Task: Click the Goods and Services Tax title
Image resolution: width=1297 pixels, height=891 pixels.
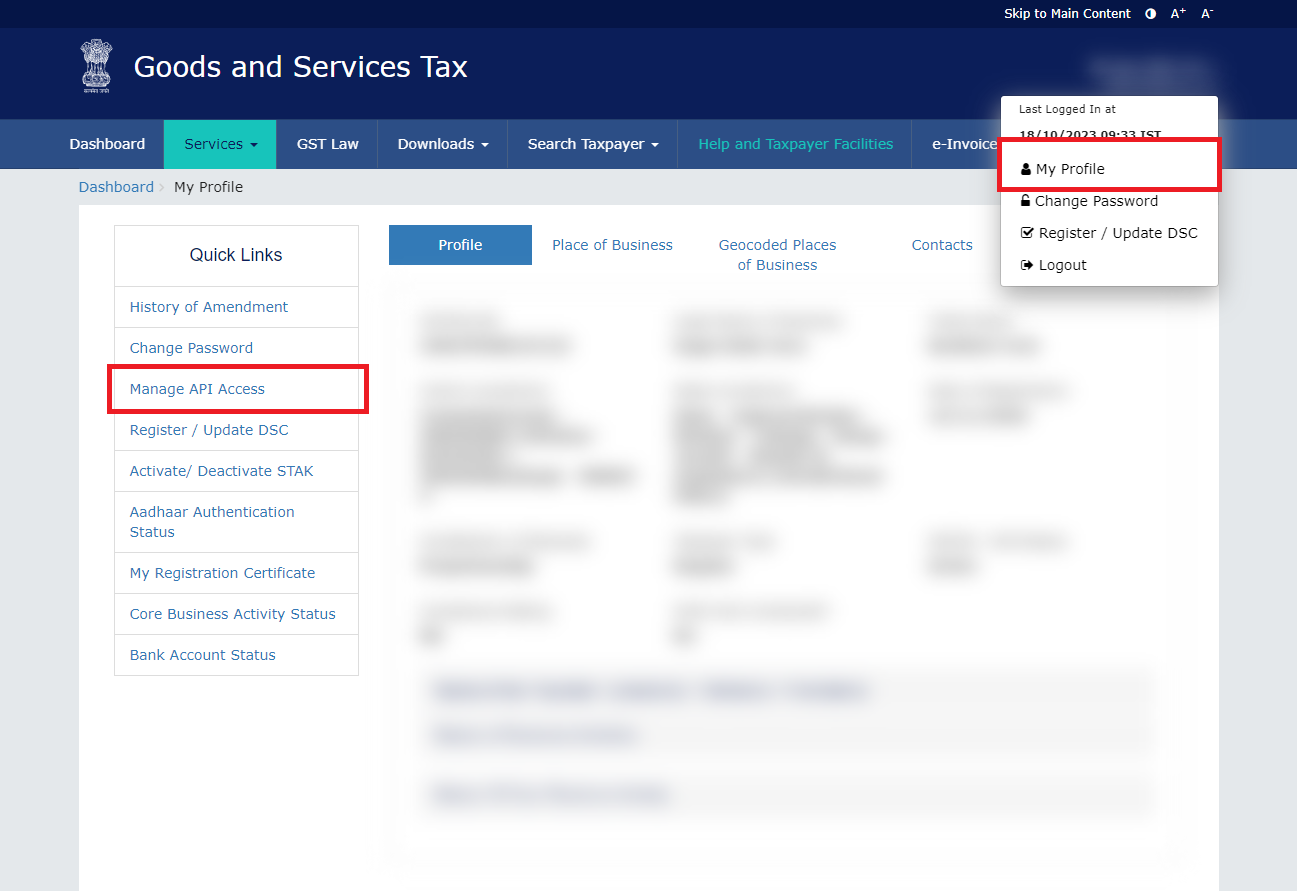Action: point(301,67)
